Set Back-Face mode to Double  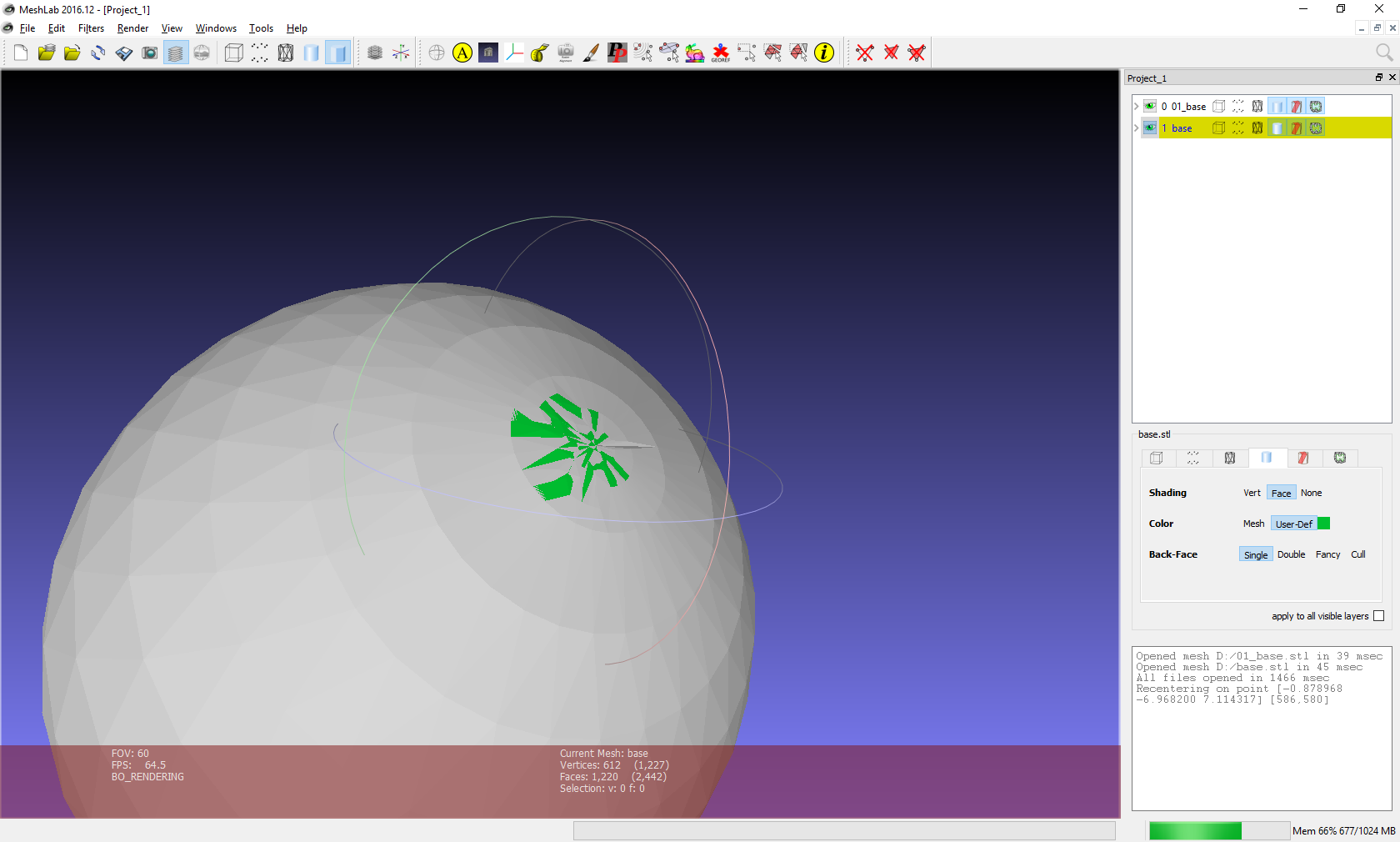tap(1291, 555)
